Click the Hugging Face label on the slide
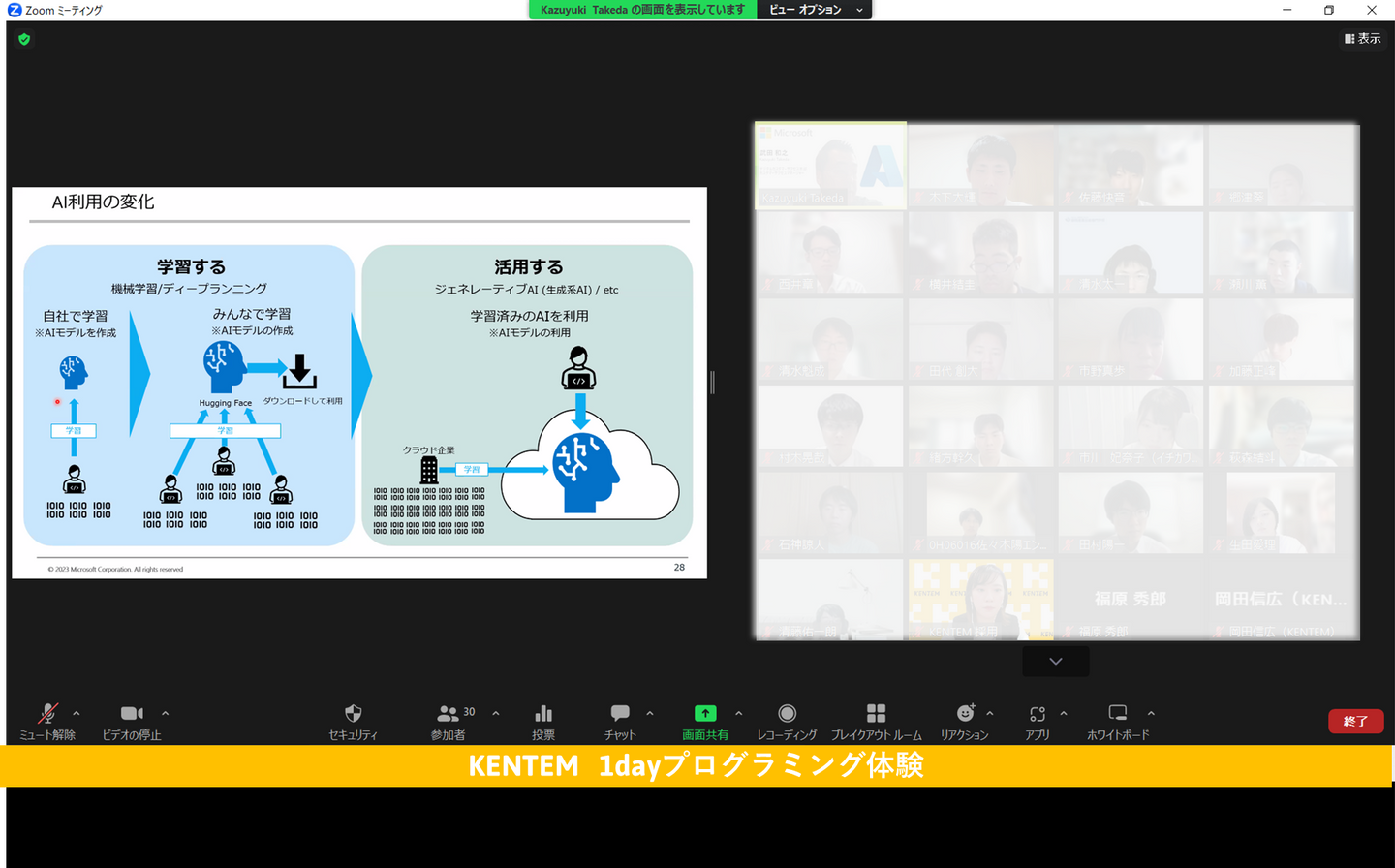This screenshot has width=1395, height=868. [x=226, y=403]
